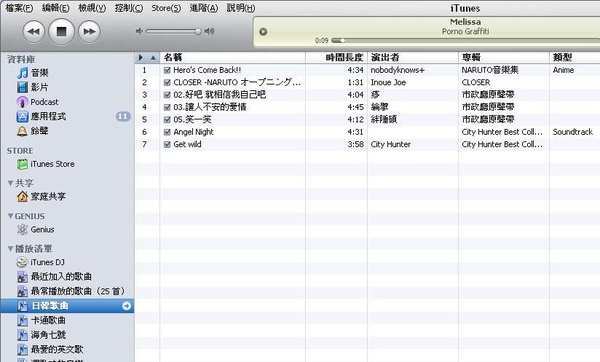This screenshot has height=362, width=600.
Task: Uncheck Get wild checkbox
Action: [167, 144]
